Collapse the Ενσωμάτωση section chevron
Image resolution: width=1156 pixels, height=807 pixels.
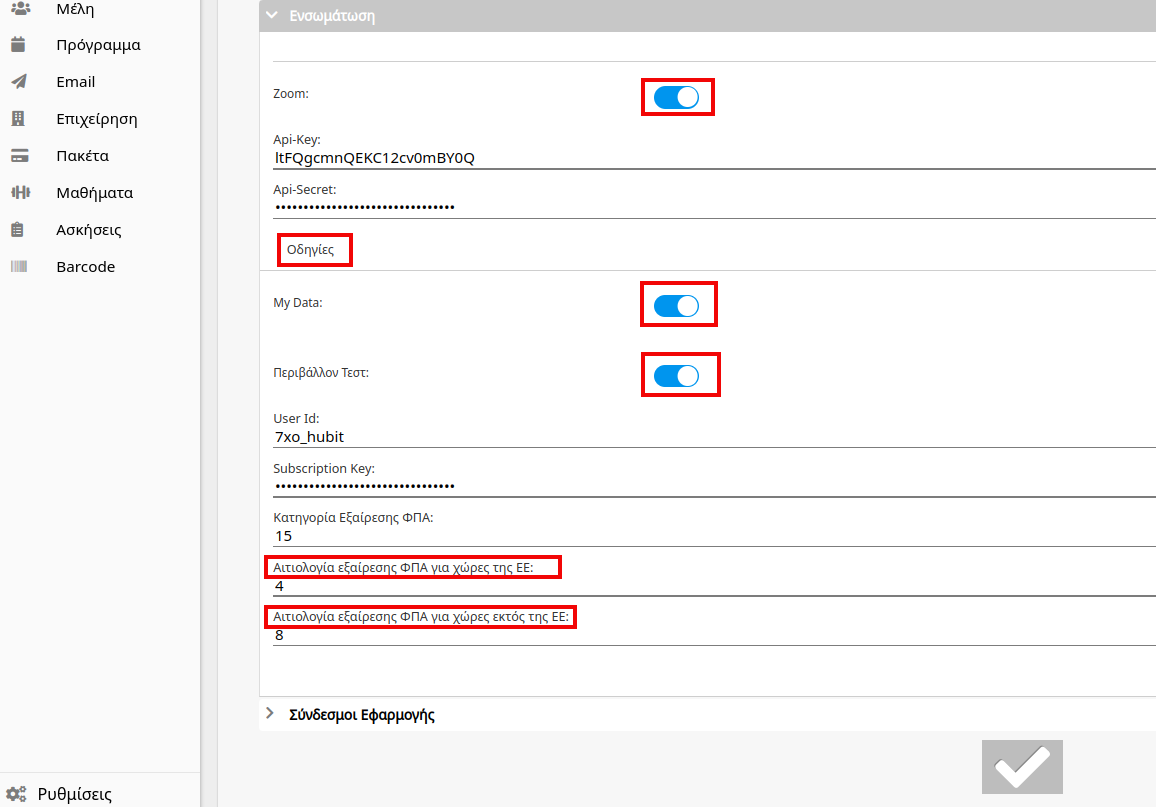coord(272,15)
